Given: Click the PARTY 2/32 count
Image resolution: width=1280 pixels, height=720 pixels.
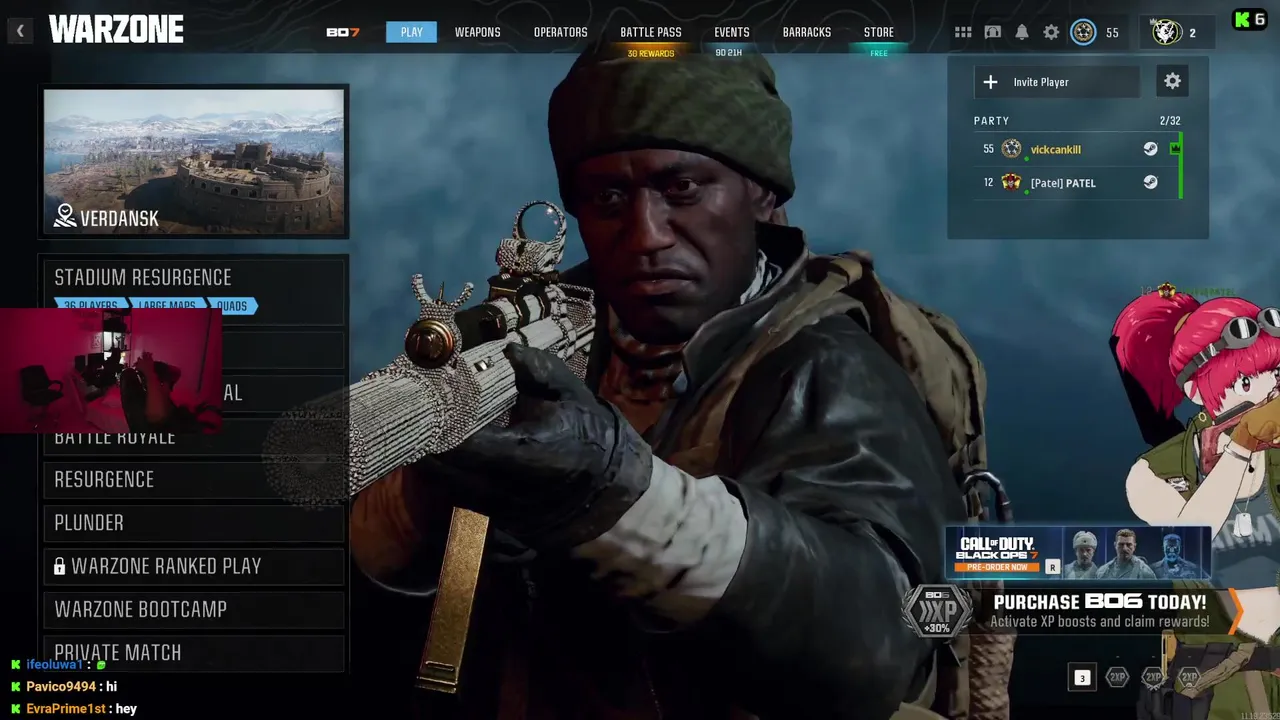Looking at the screenshot, I should click(x=1170, y=121).
